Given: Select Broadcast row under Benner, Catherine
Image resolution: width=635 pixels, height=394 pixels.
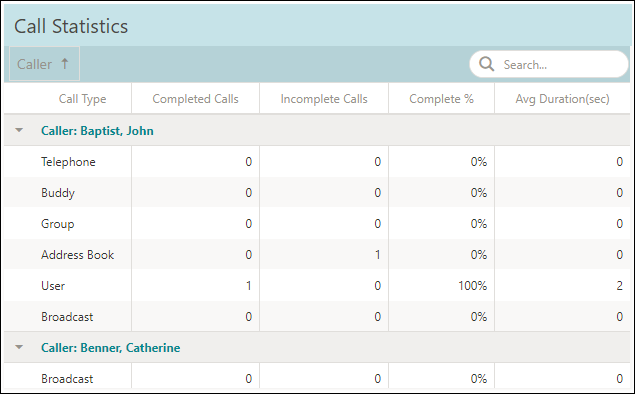Looking at the screenshot, I should point(317,378).
